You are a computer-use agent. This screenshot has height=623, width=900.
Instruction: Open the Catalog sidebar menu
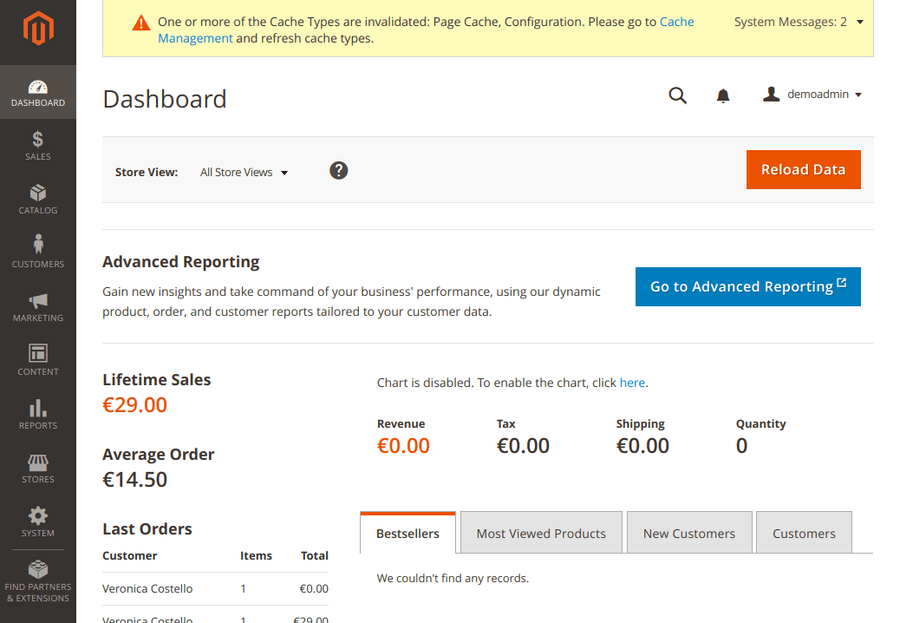(38, 199)
